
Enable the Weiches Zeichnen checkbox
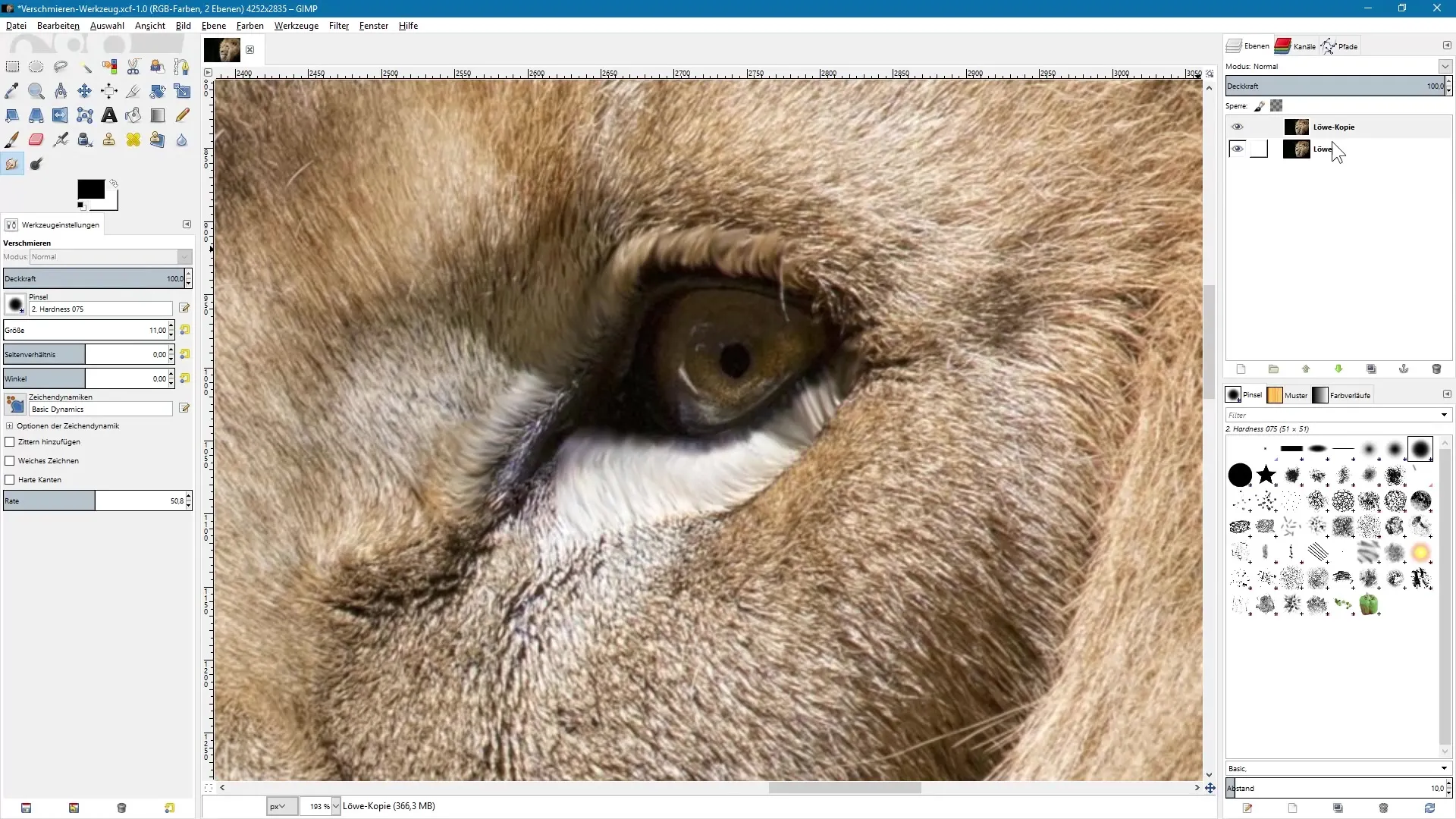[10, 461]
